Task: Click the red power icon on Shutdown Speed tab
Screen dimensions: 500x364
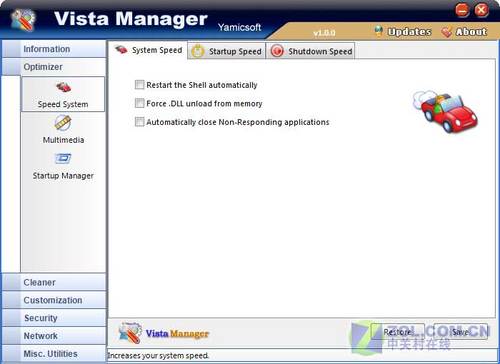Action: pyautogui.click(x=277, y=51)
